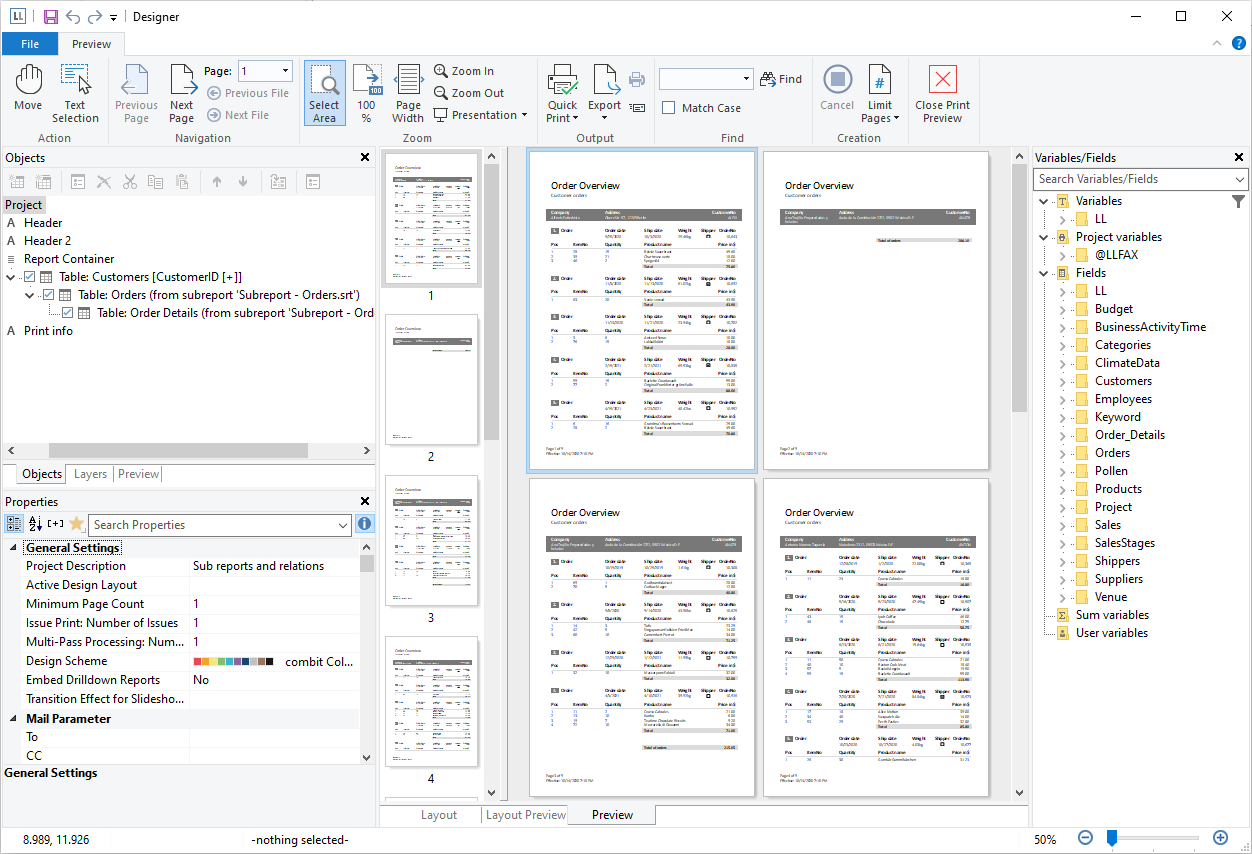Go to Next Page
1252x854 pixels.
(181, 93)
